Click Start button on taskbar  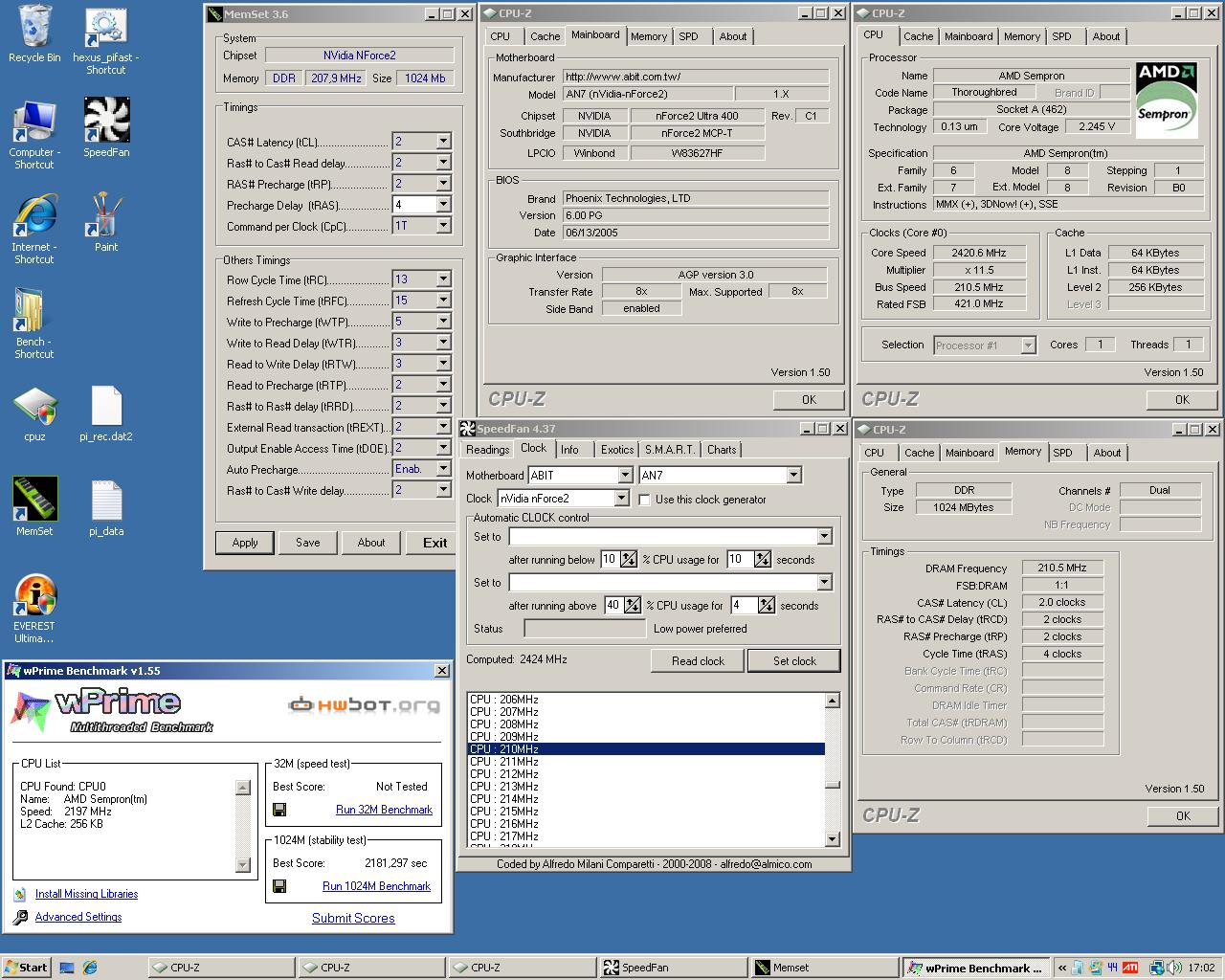click(26, 968)
